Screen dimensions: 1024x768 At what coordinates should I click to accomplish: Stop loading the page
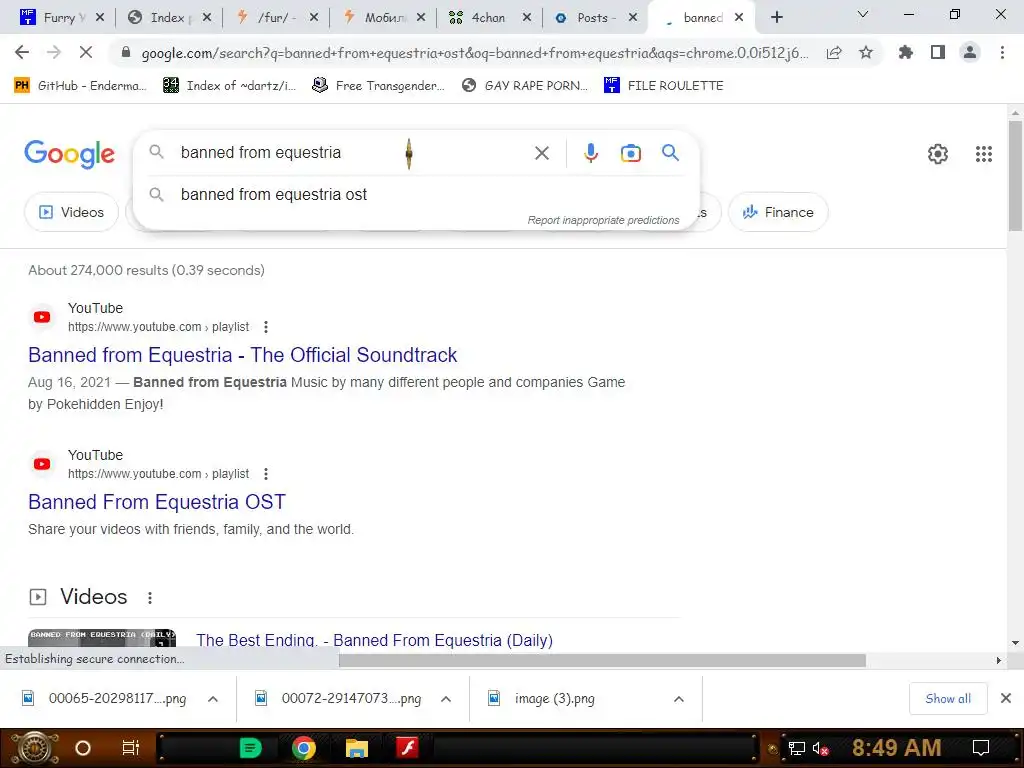tap(86, 52)
